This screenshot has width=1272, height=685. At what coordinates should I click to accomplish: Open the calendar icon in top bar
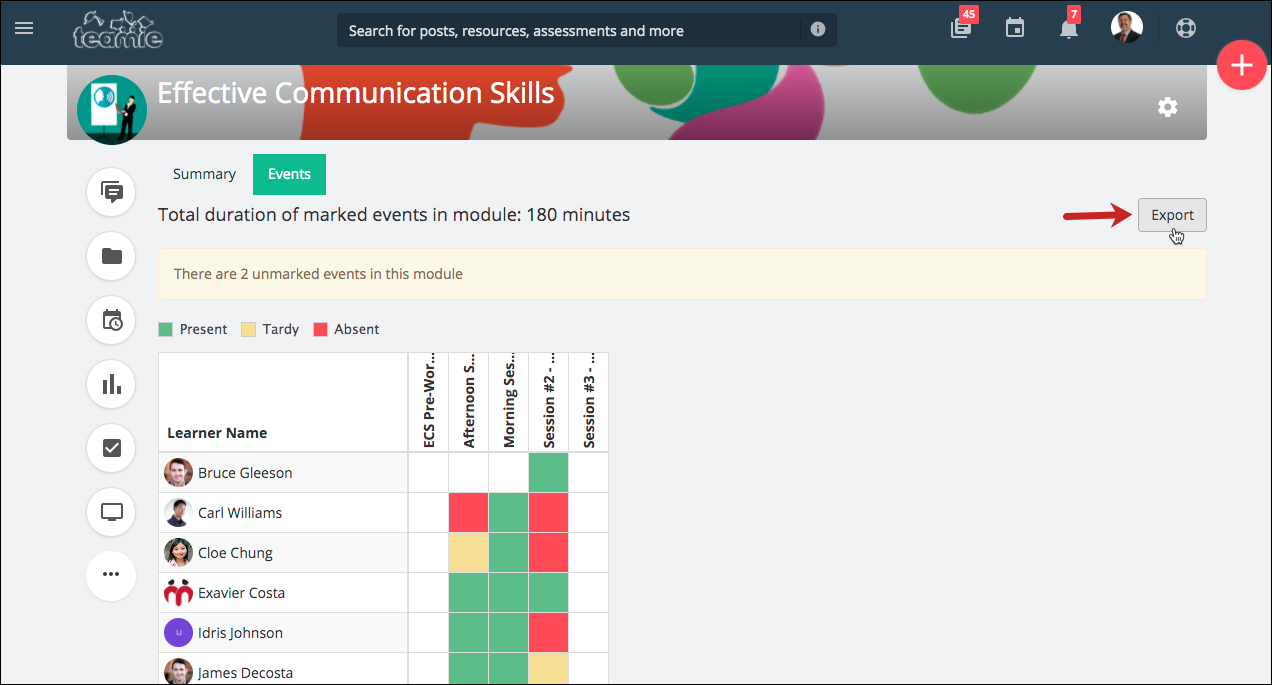click(1015, 28)
